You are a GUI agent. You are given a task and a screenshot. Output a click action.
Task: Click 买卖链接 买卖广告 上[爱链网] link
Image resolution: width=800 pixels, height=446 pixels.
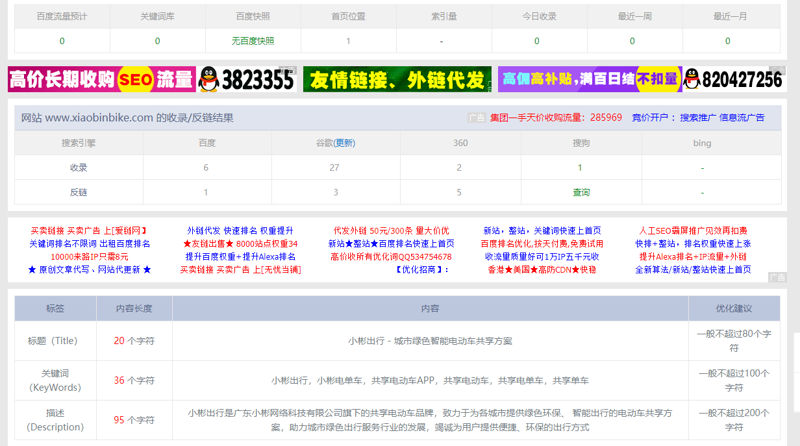click(x=89, y=231)
